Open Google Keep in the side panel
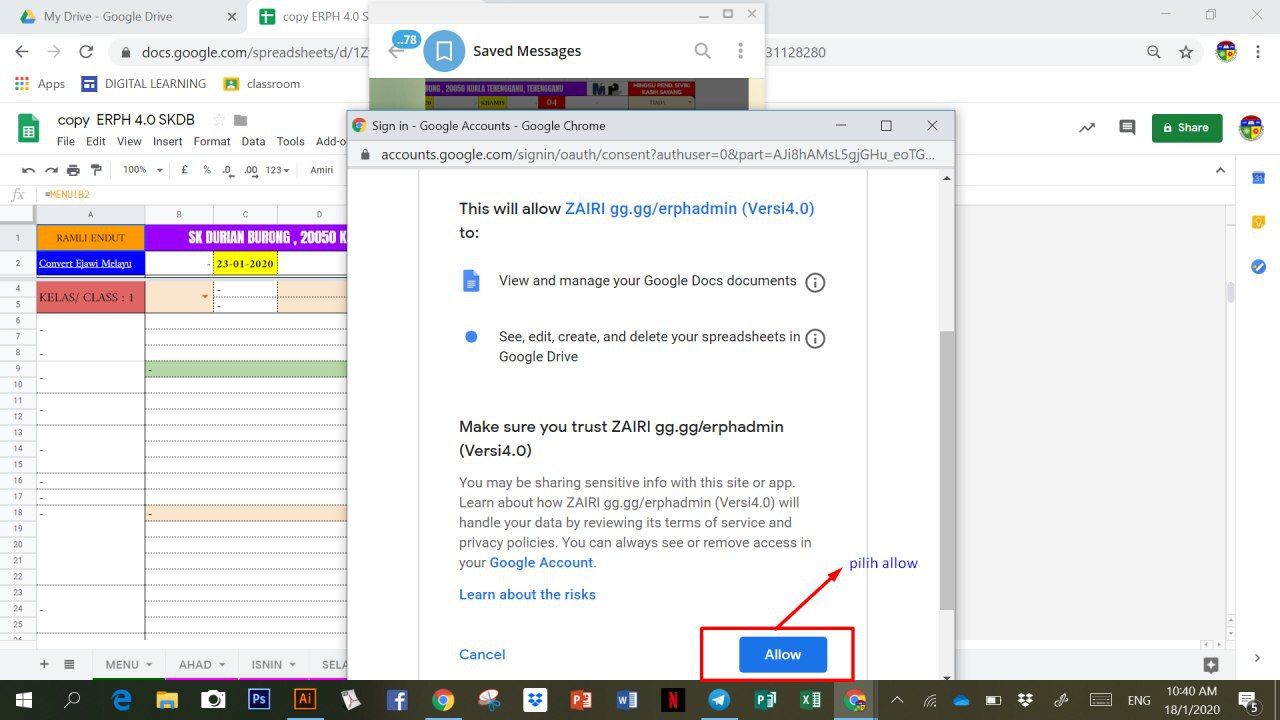The width and height of the screenshot is (1280, 720). pyautogui.click(x=1259, y=222)
